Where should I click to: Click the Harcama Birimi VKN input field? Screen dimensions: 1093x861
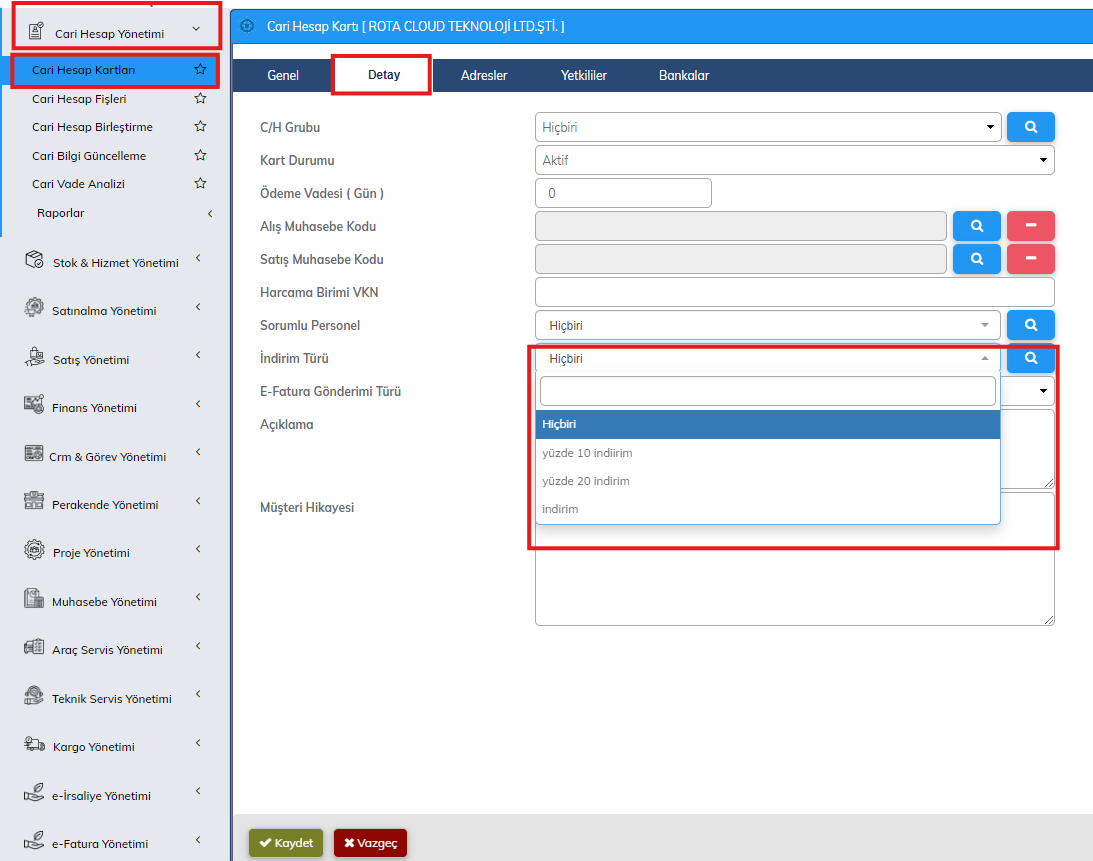[x=794, y=292]
